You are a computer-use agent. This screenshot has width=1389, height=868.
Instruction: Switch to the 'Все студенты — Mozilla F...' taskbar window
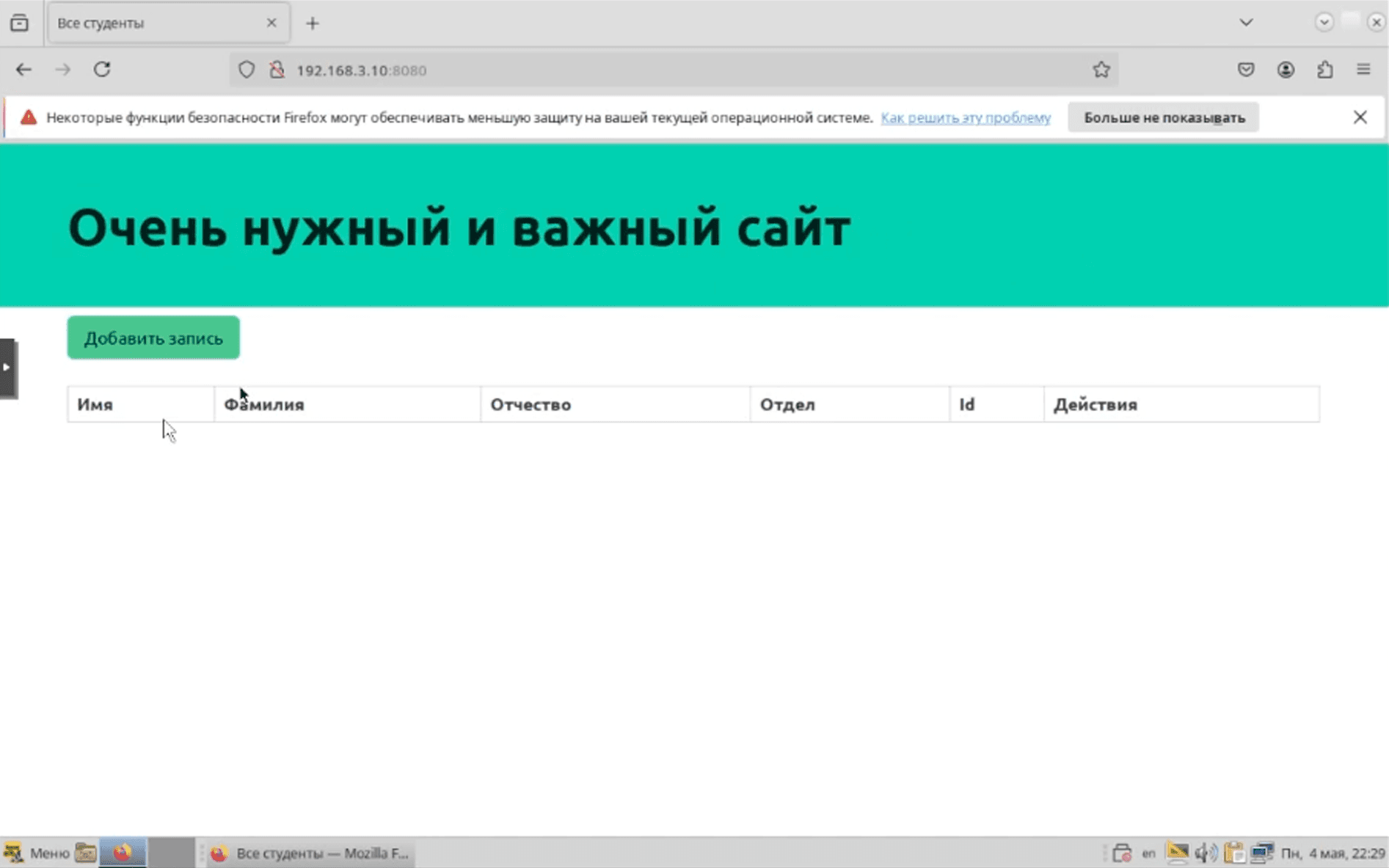[310, 853]
